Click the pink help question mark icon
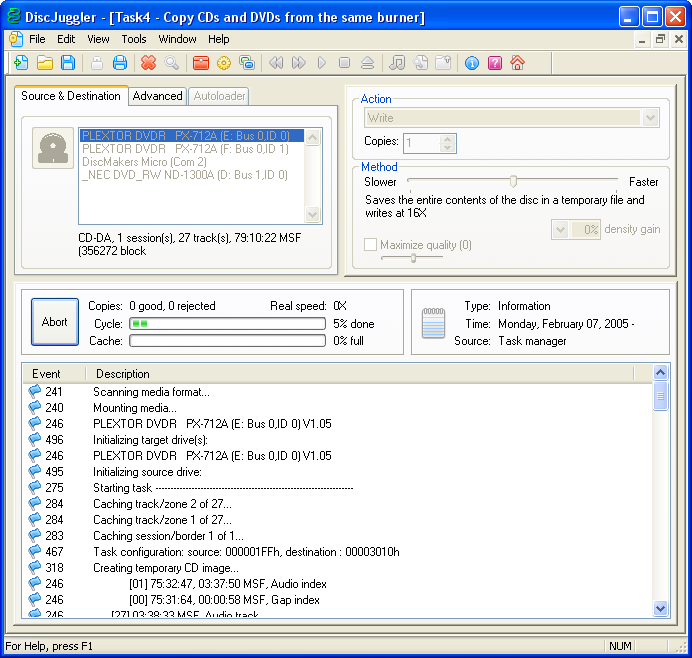The image size is (692, 658). 494,63
